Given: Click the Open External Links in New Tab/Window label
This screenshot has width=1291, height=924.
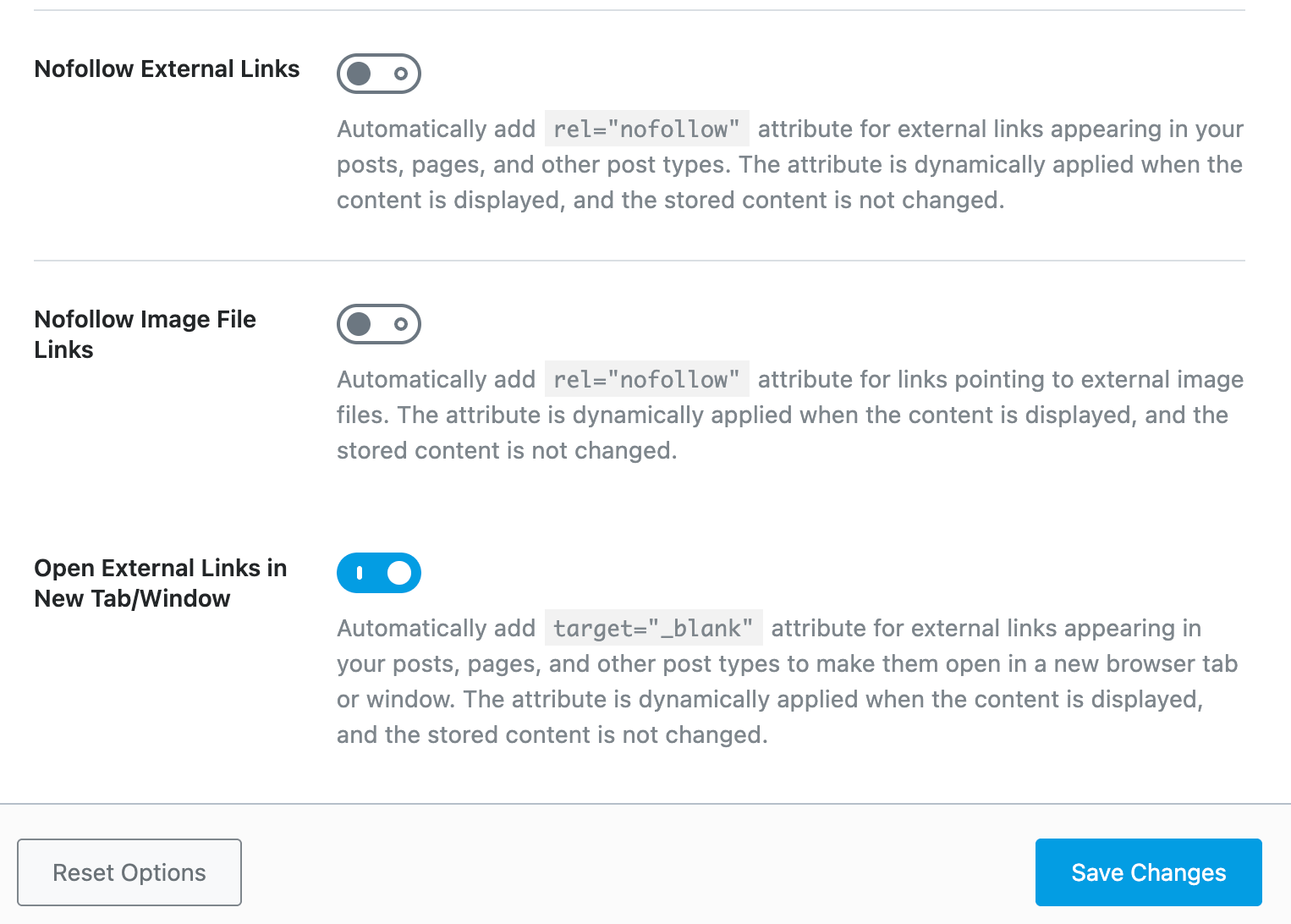Looking at the screenshot, I should tap(160, 583).
